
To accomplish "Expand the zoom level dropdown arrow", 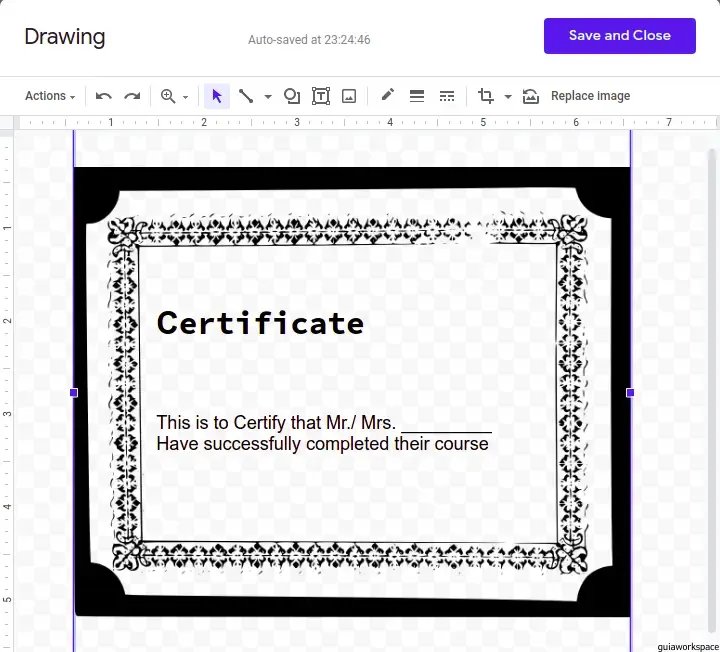I will [186, 97].
